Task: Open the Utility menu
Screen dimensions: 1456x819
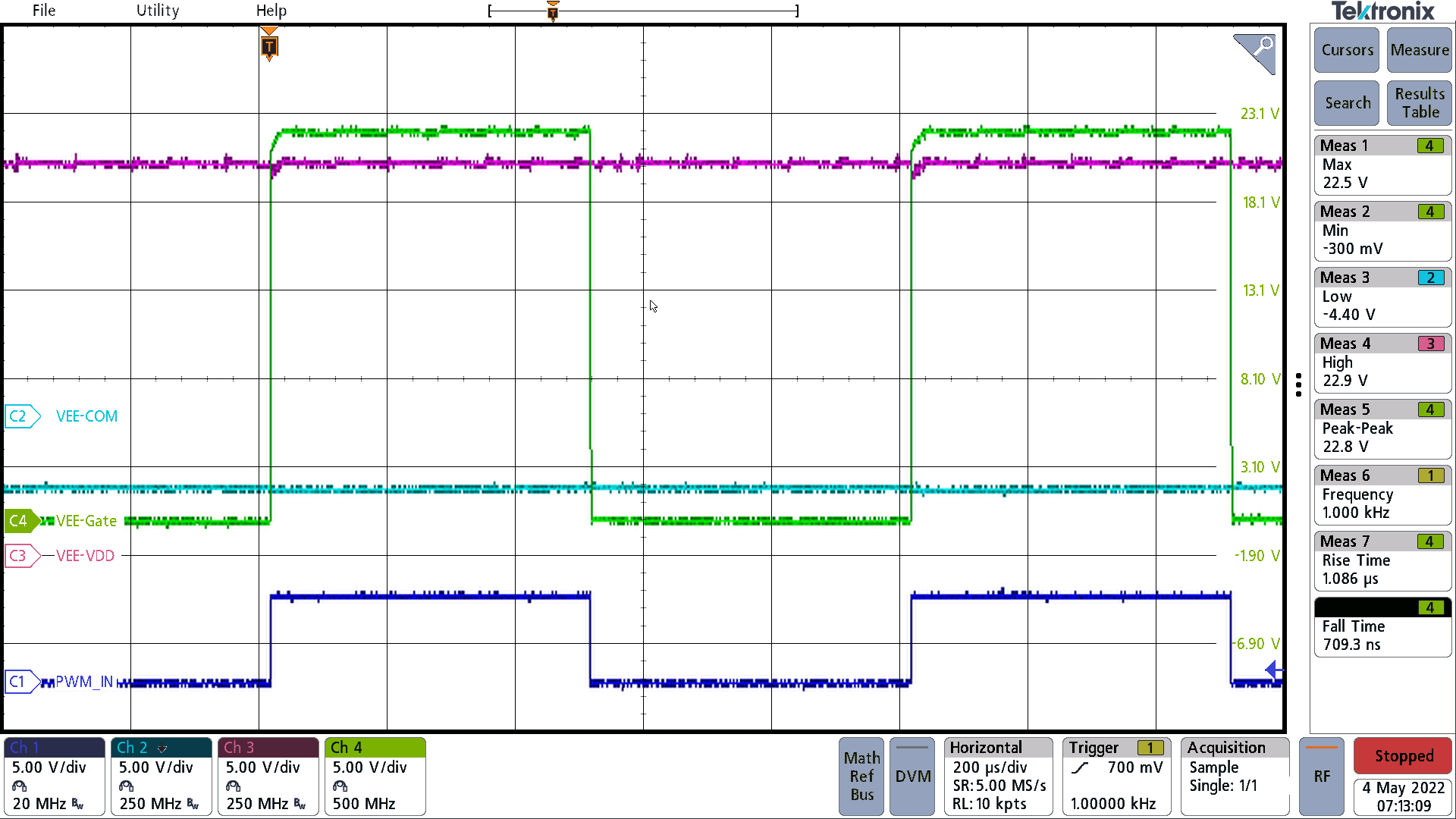Action: (x=157, y=10)
